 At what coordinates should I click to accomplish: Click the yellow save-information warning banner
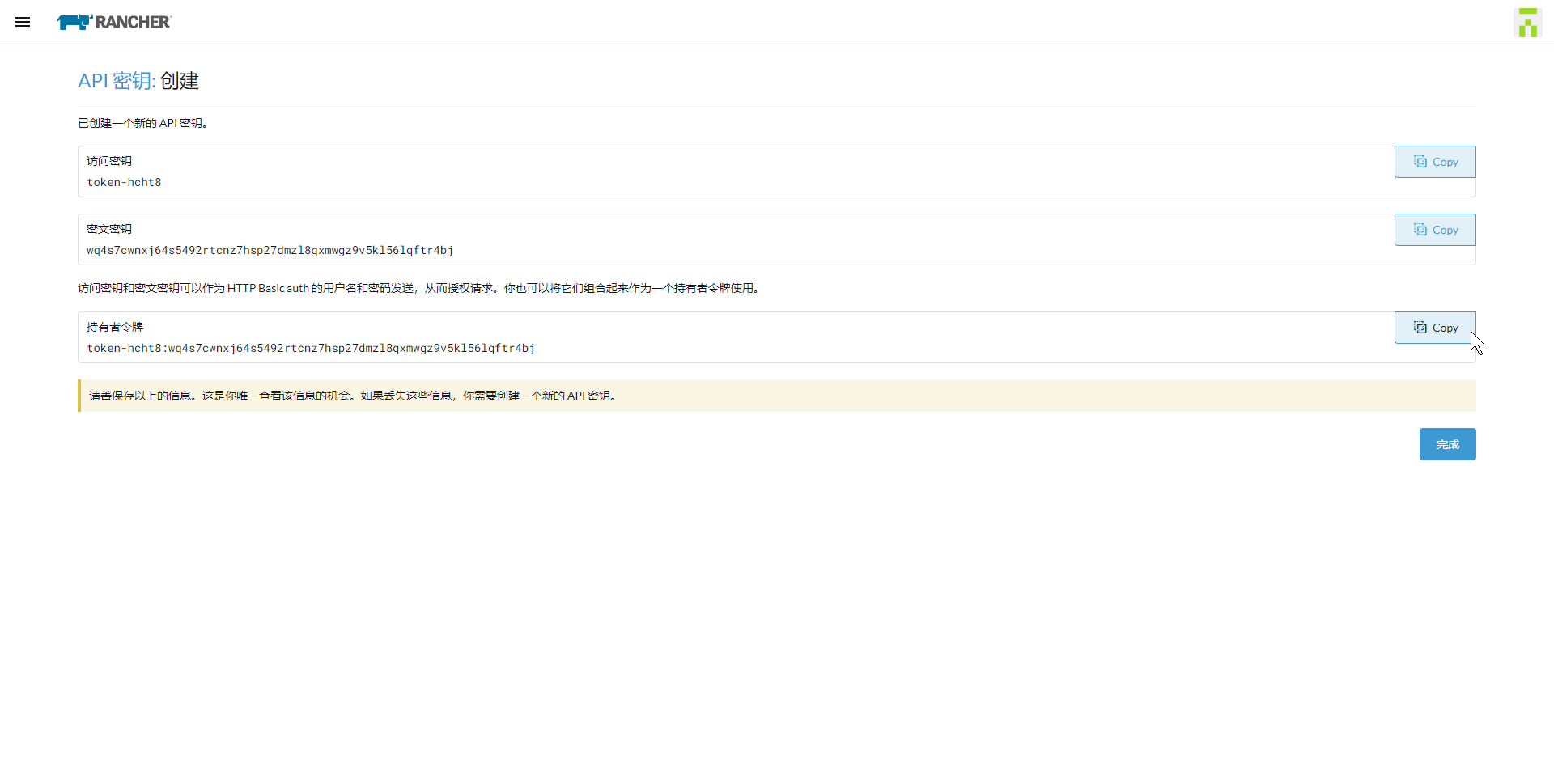pos(777,396)
